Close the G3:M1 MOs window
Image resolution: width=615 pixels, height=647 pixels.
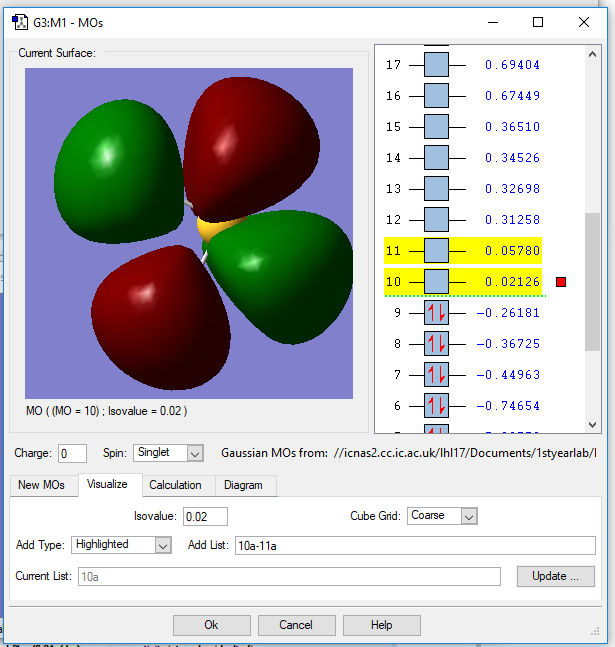click(x=584, y=22)
